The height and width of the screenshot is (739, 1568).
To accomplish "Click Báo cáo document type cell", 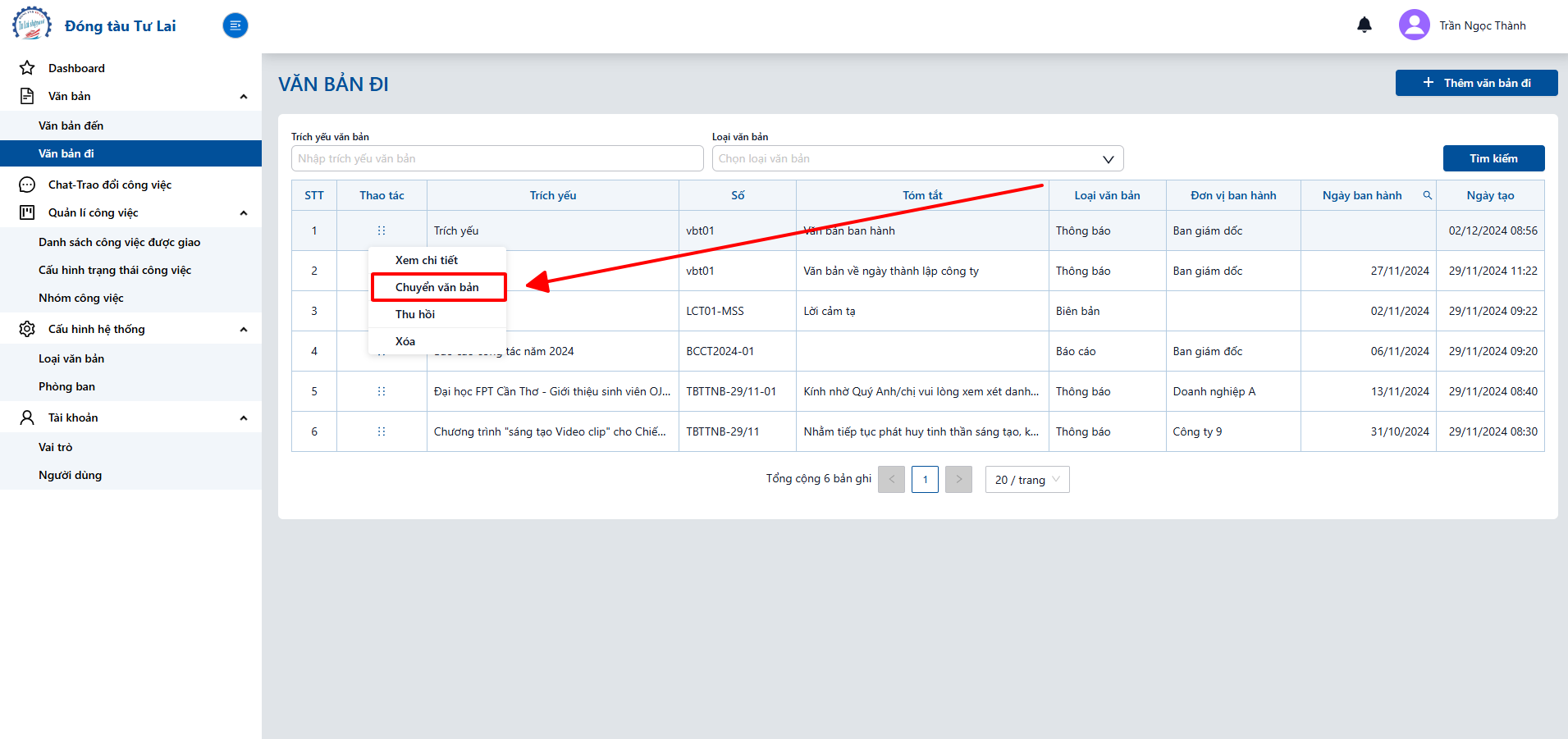I will click(x=1107, y=351).
